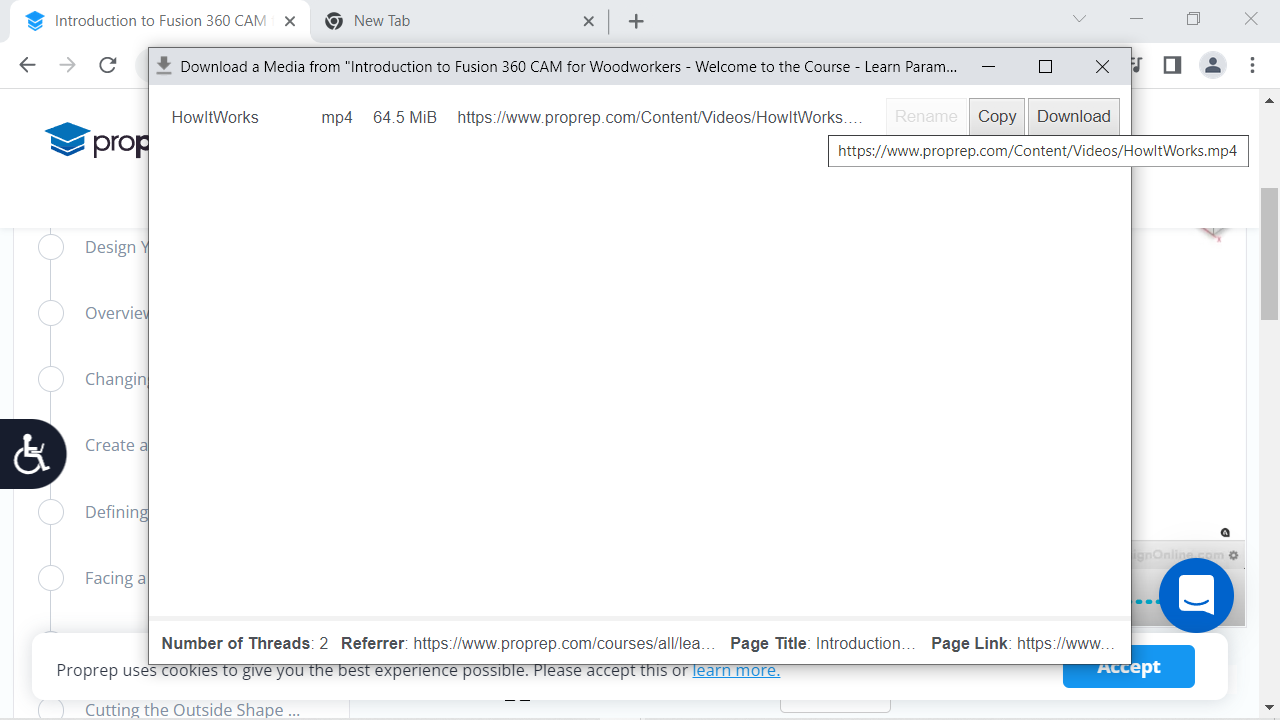Viewport: 1280px width, 720px height.
Task: Open the Chrome side panel icon
Action: (1172, 65)
